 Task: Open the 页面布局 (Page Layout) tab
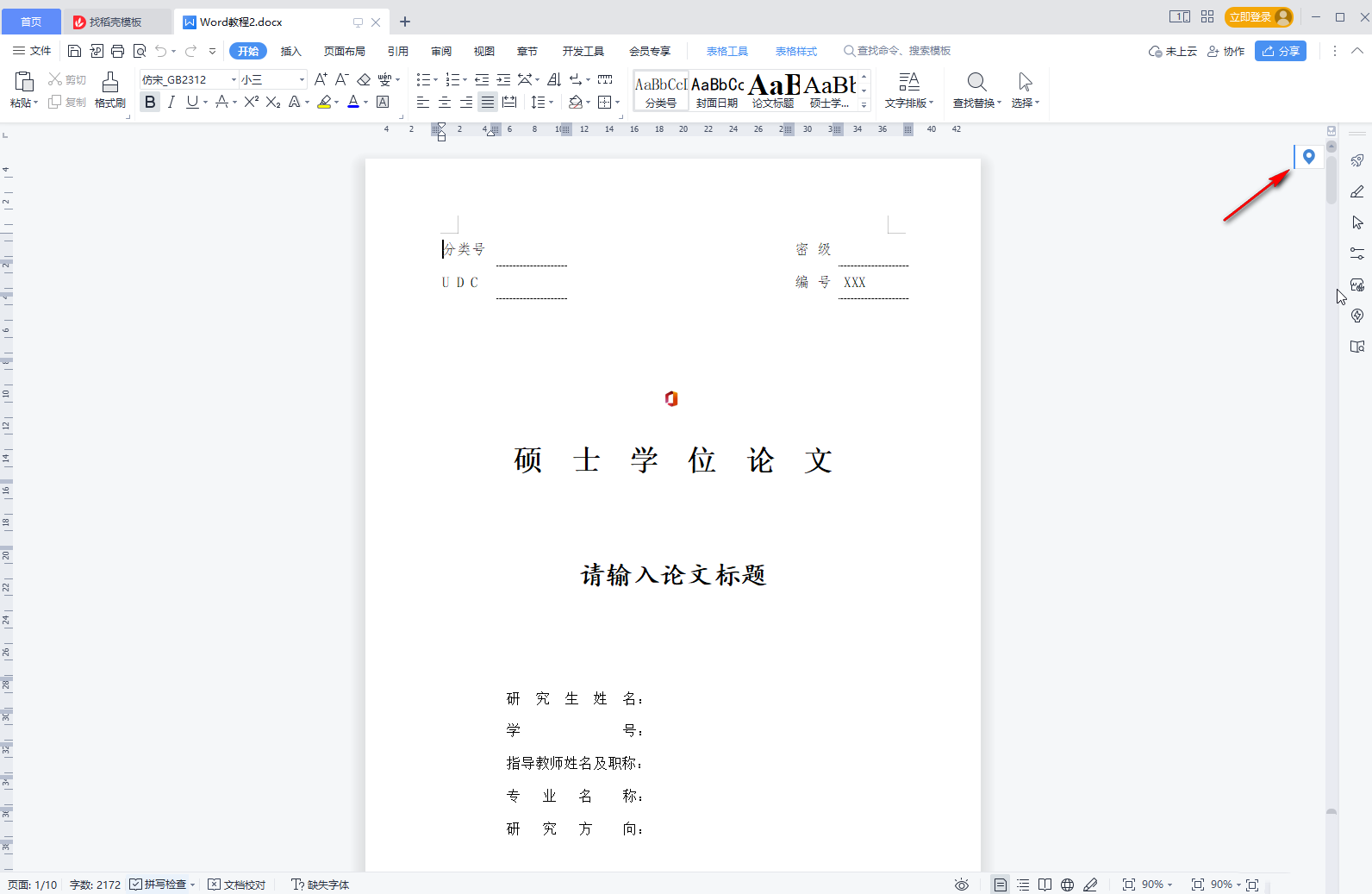point(344,51)
